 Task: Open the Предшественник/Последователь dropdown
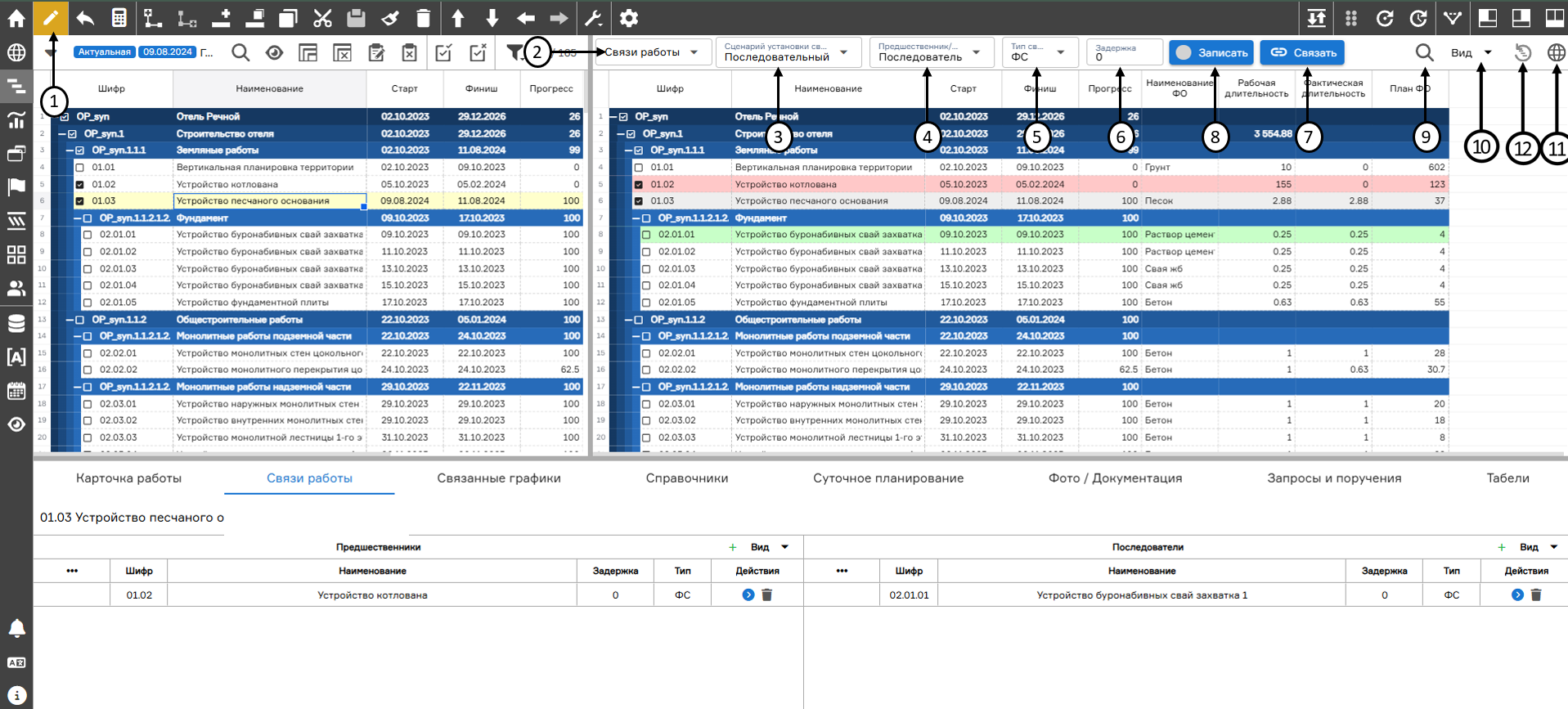point(932,52)
